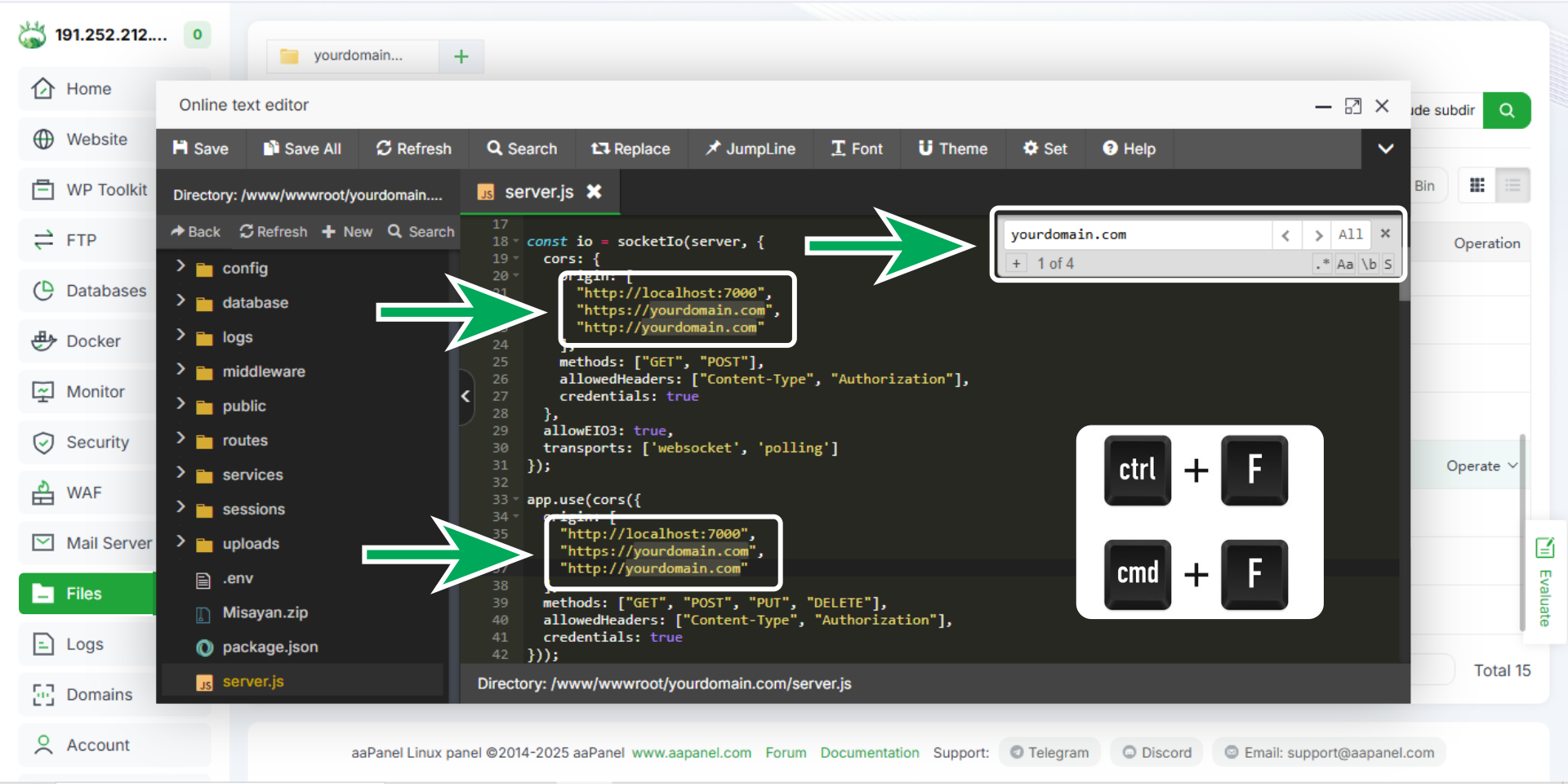1568x784 pixels.
Task: Open Docker in the sidebar menu
Action: click(x=92, y=341)
